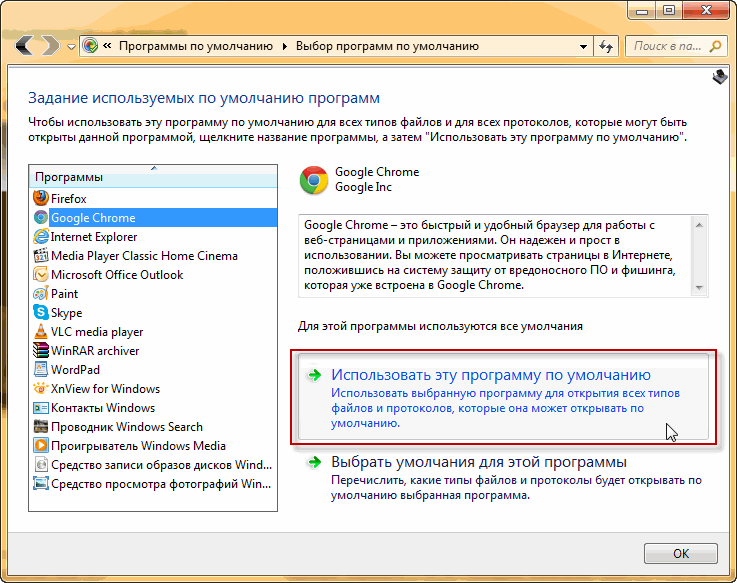Select Microsoft Office Outlook row

click(153, 275)
